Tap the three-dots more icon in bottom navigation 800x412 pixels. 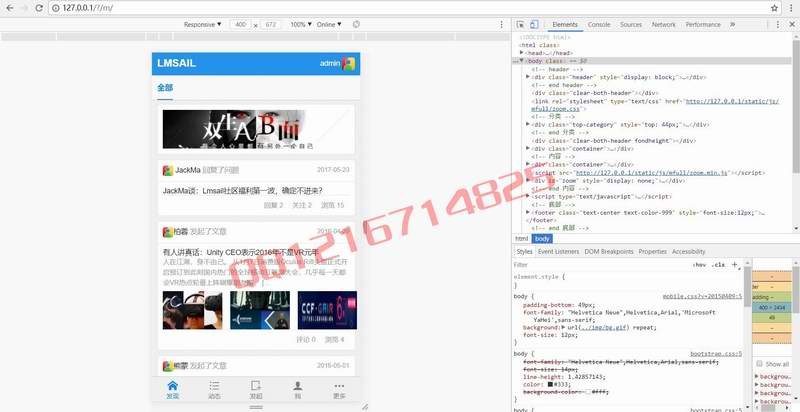click(339, 386)
